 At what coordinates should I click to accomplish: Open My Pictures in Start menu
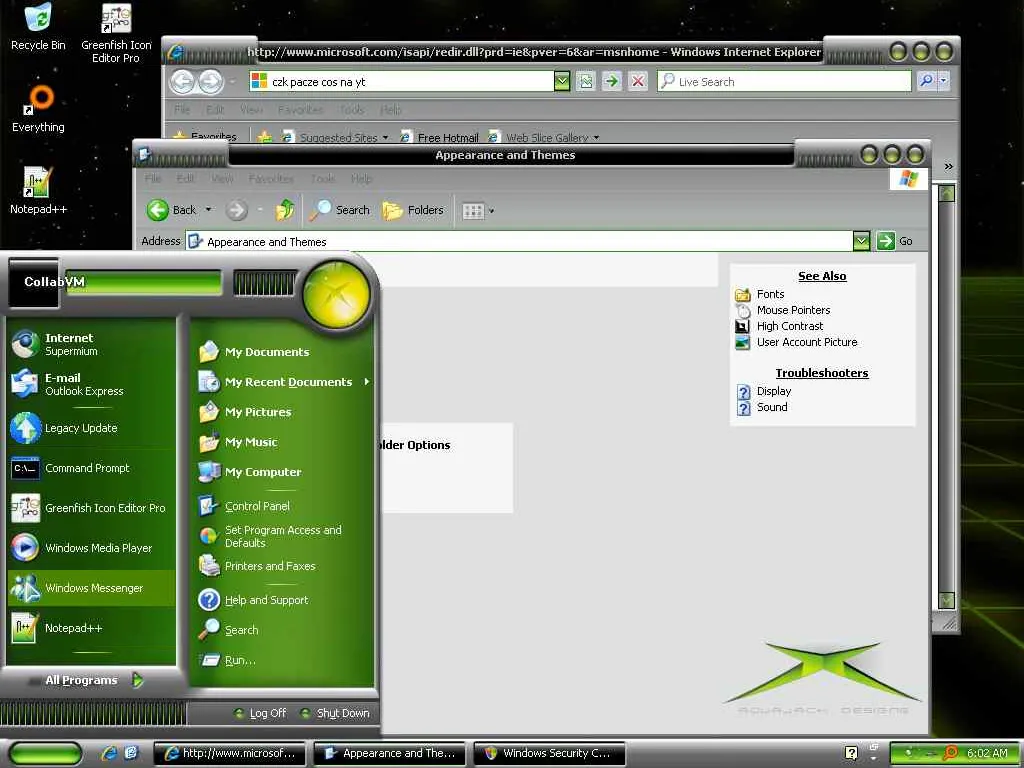click(x=283, y=412)
